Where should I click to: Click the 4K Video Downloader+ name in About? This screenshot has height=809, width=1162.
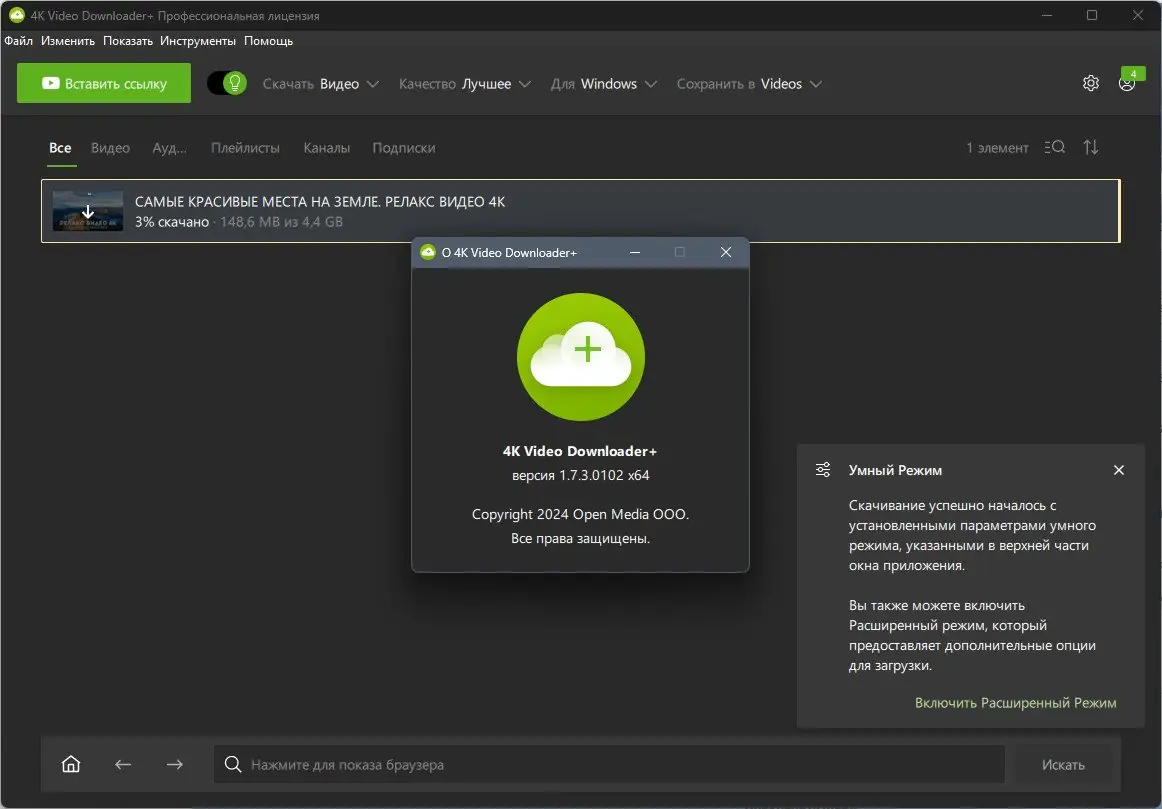[580, 451]
